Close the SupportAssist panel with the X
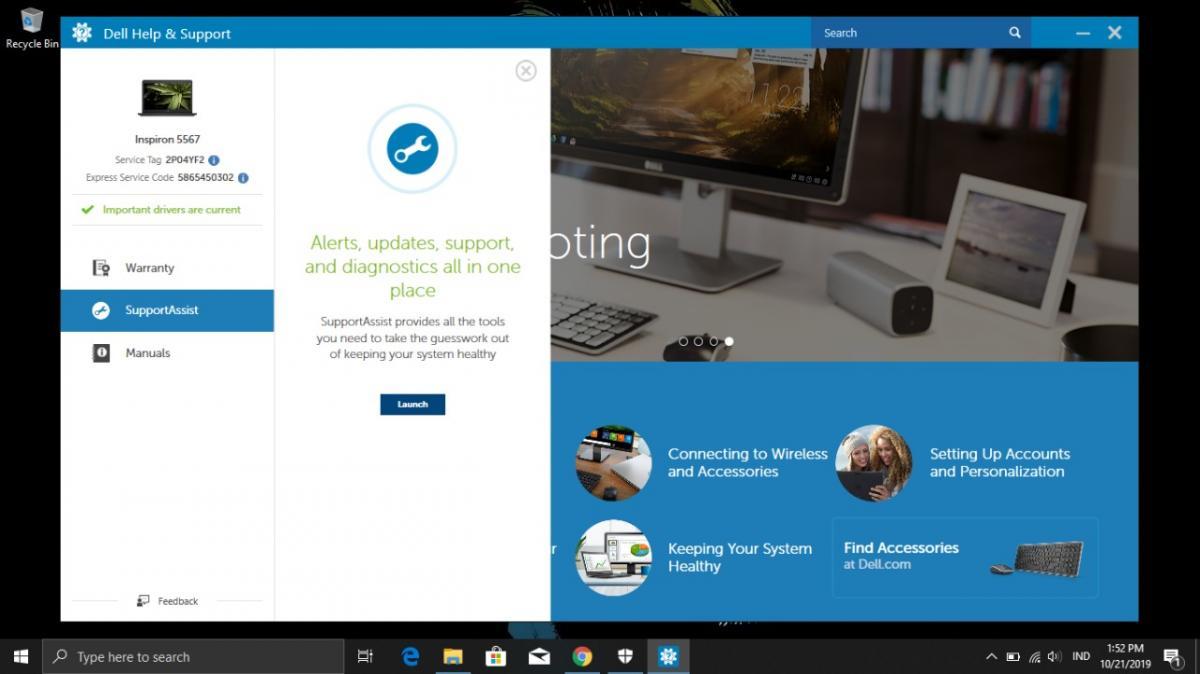Screen dimensions: 1200x674 526,70
